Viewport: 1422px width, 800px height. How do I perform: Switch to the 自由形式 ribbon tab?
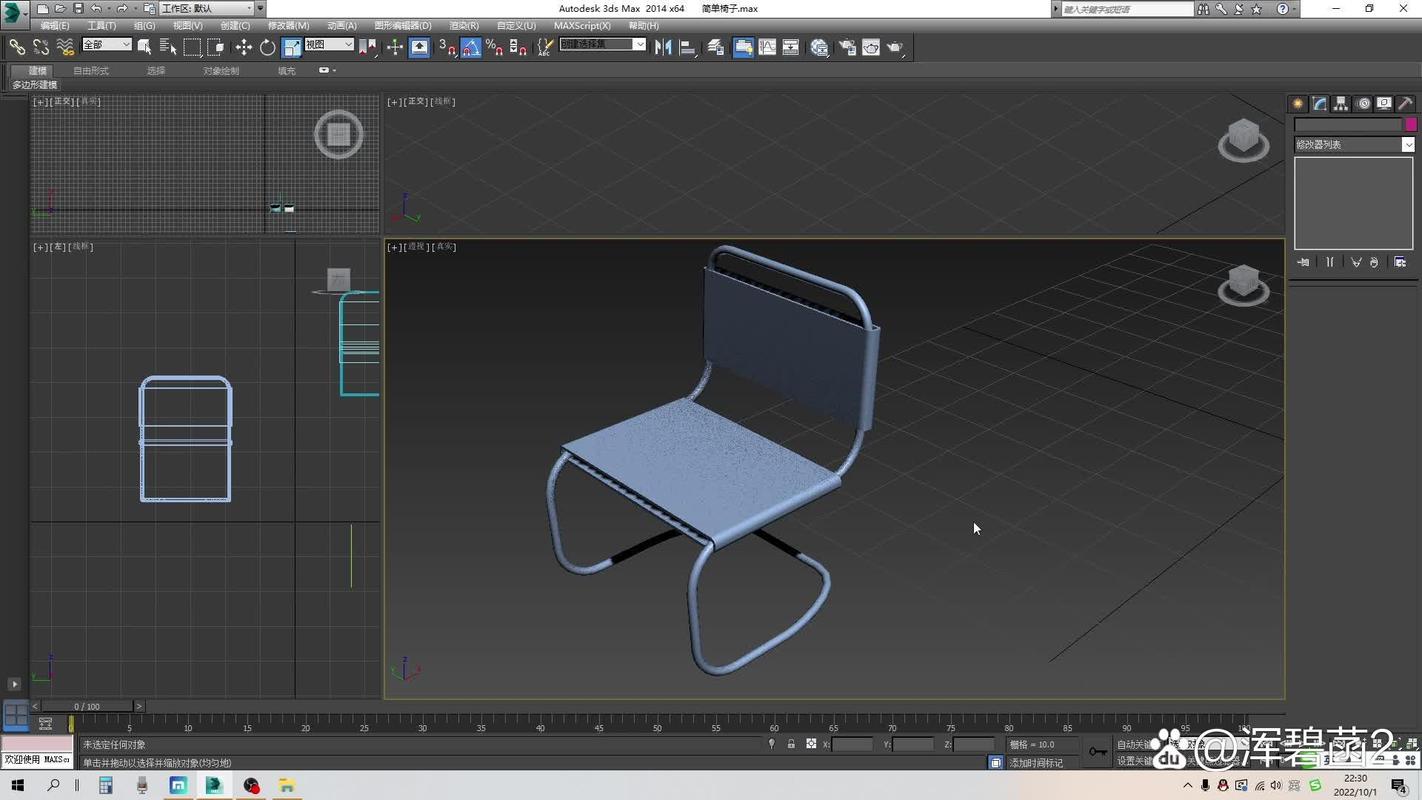[x=91, y=71]
